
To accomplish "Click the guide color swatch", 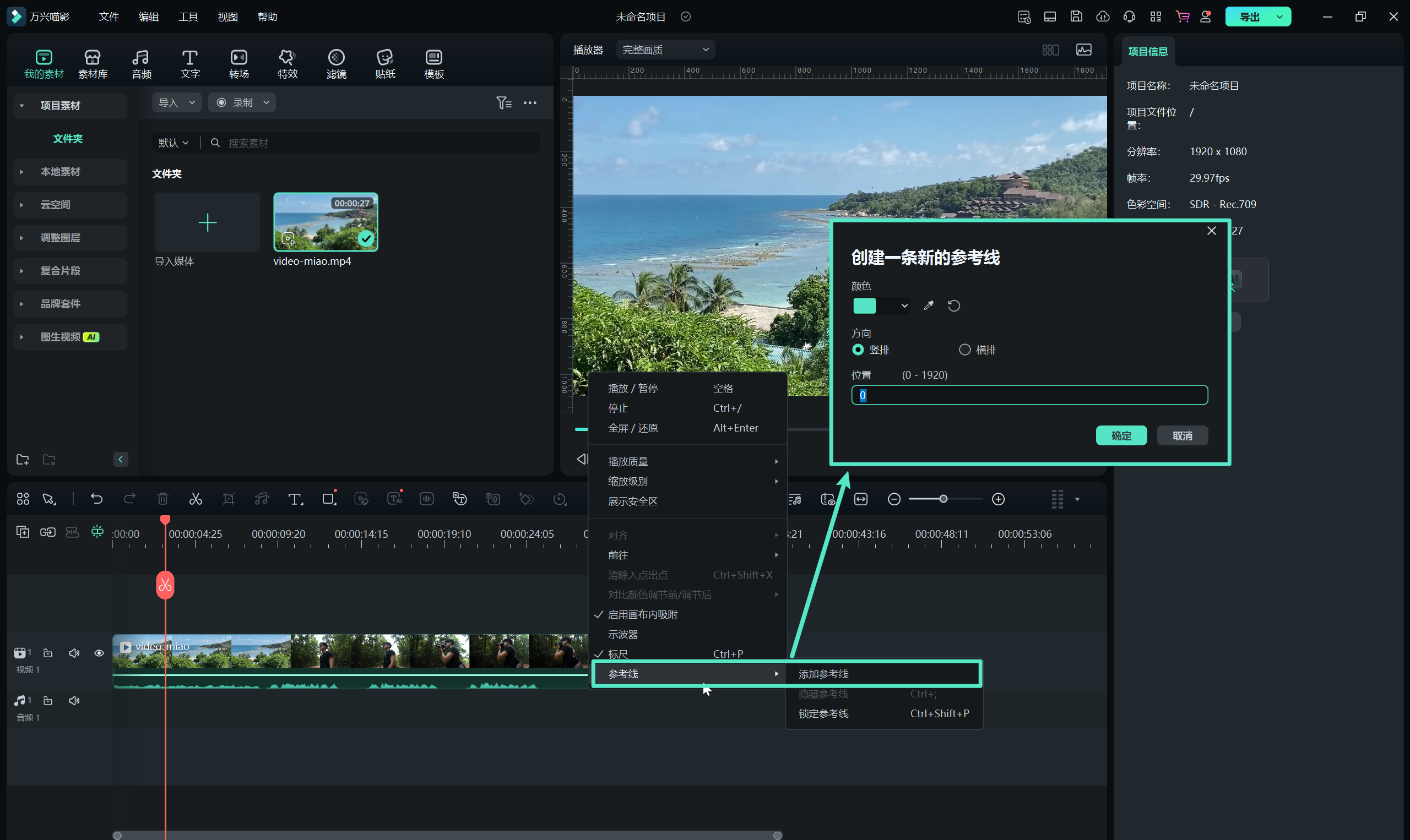I will tap(864, 306).
